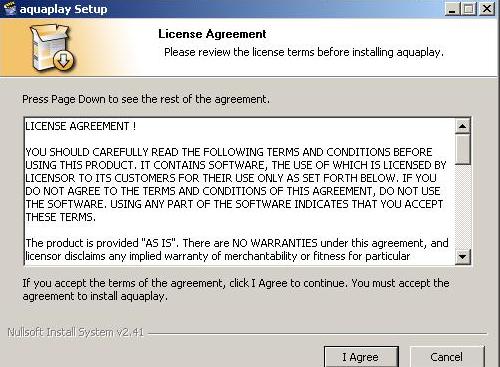Close the aquaplay Setup window
The image size is (500, 367).
(487, 8)
